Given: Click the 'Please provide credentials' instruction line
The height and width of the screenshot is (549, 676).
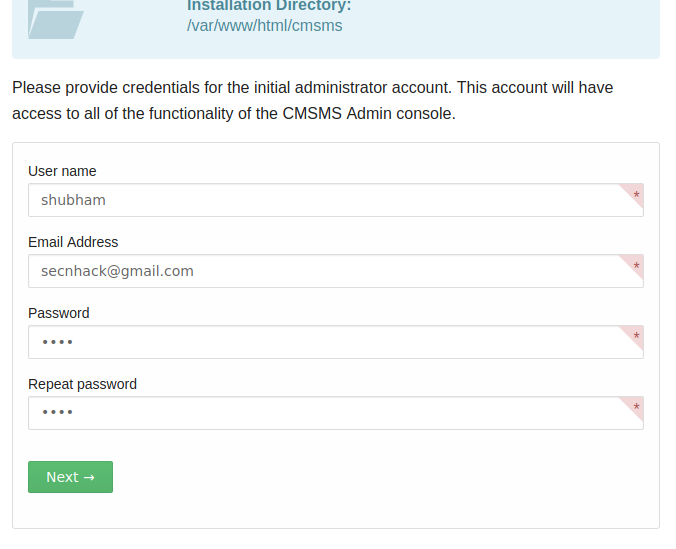Looking at the screenshot, I should (313, 88).
